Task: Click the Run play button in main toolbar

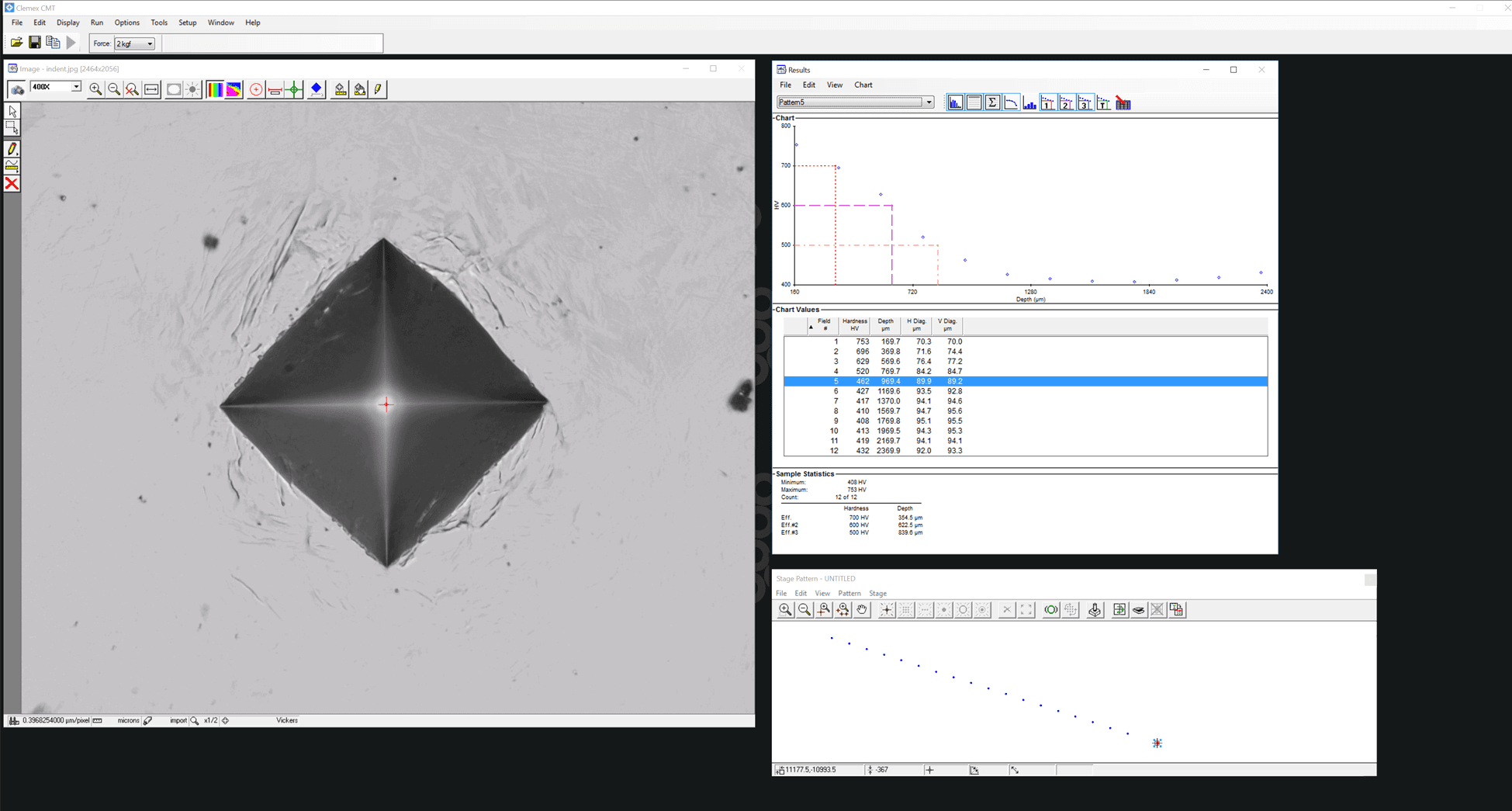Action: [x=71, y=43]
